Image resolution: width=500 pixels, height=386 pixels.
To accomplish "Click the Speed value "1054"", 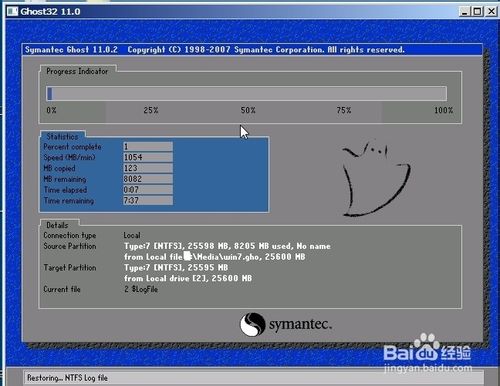I will (148, 157).
